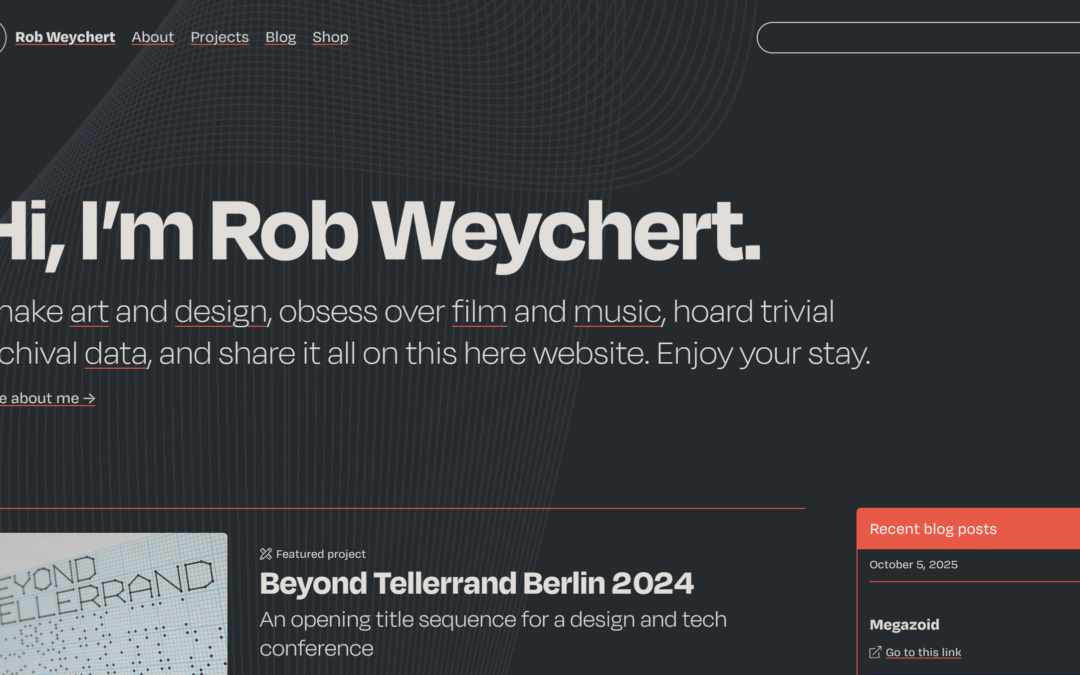Visit the Shop from the navigation bar

coord(330,37)
